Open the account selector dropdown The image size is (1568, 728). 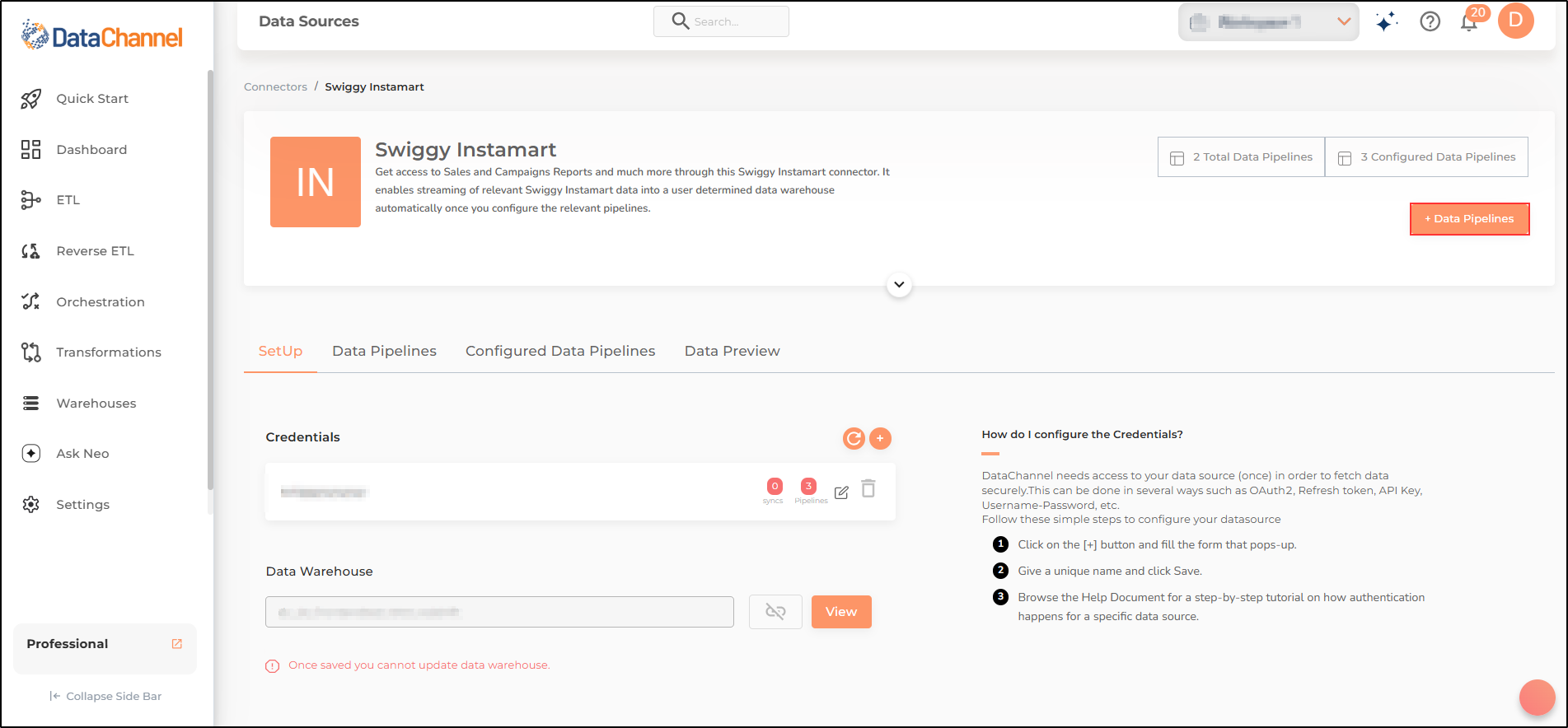pos(1269,22)
